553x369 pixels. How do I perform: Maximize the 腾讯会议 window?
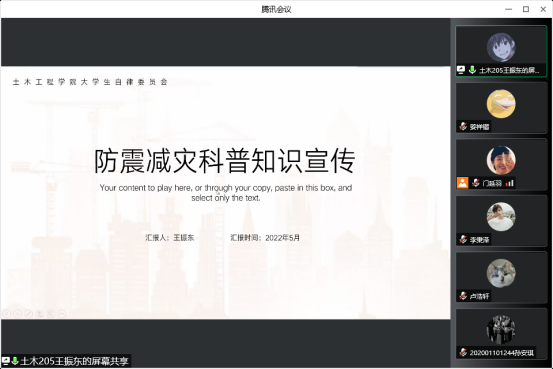(526, 9)
